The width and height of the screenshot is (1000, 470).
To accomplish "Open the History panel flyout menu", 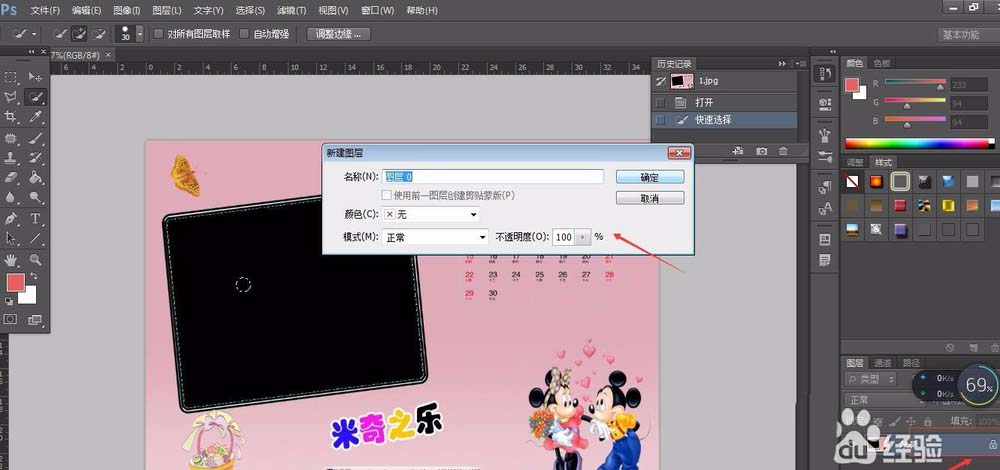I will (802, 64).
